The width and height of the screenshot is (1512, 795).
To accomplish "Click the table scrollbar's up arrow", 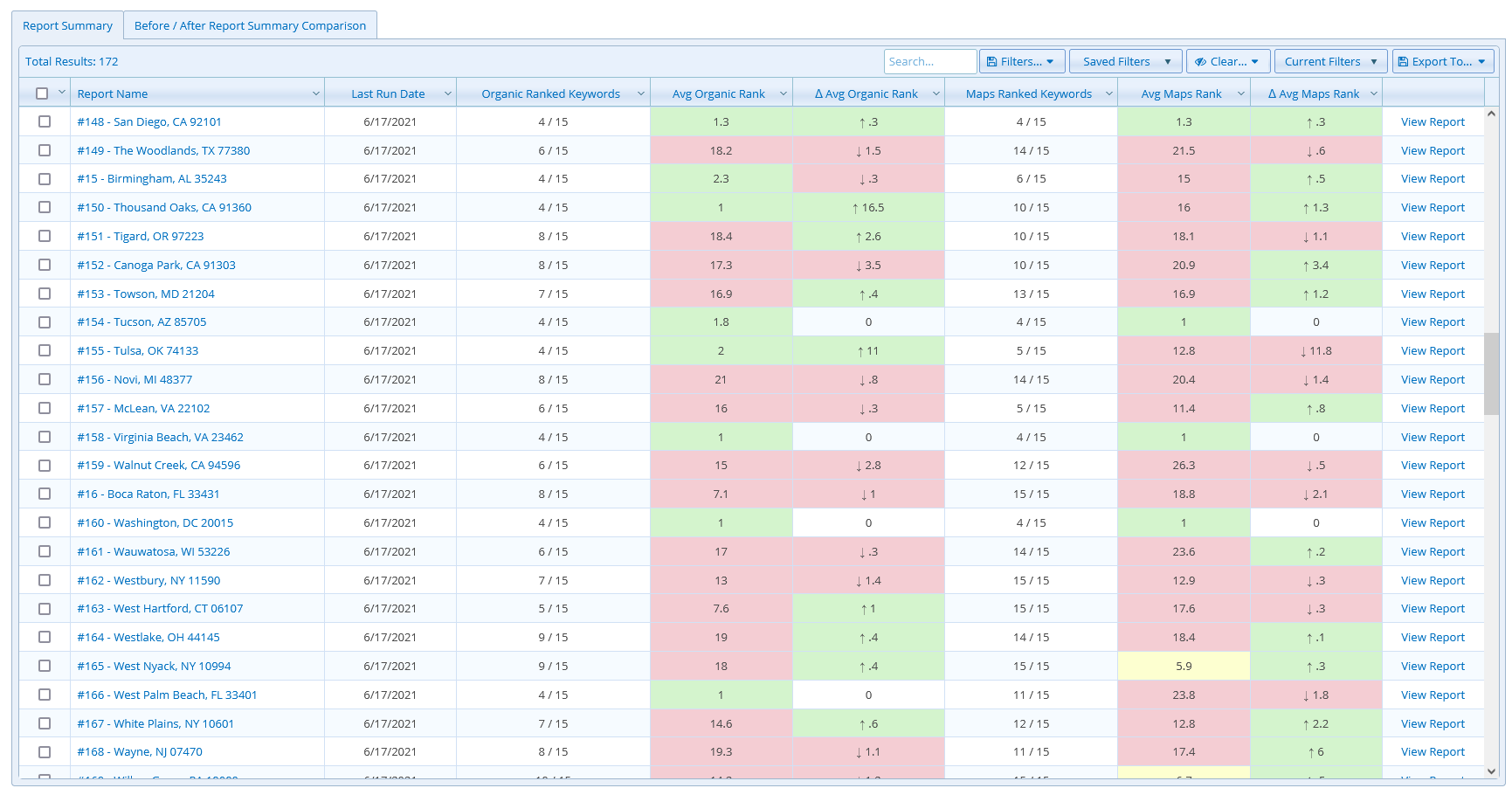I will [1491, 114].
